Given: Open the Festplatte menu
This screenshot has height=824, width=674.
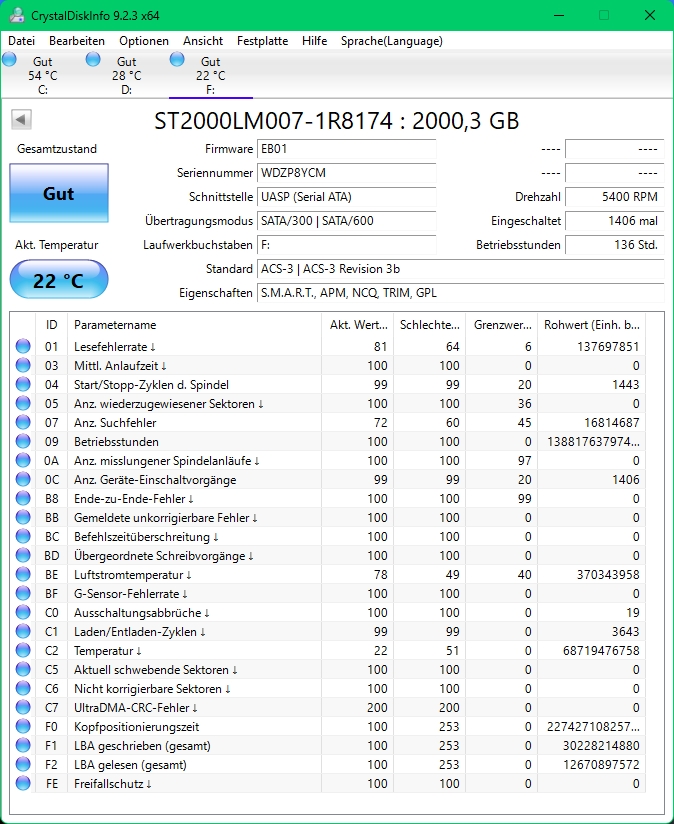Looking at the screenshot, I should 262,40.
